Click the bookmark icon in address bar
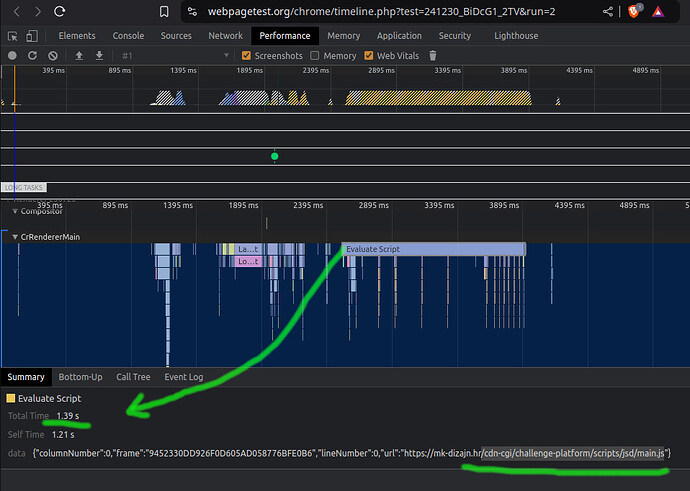This screenshot has width=690, height=491. click(166, 12)
